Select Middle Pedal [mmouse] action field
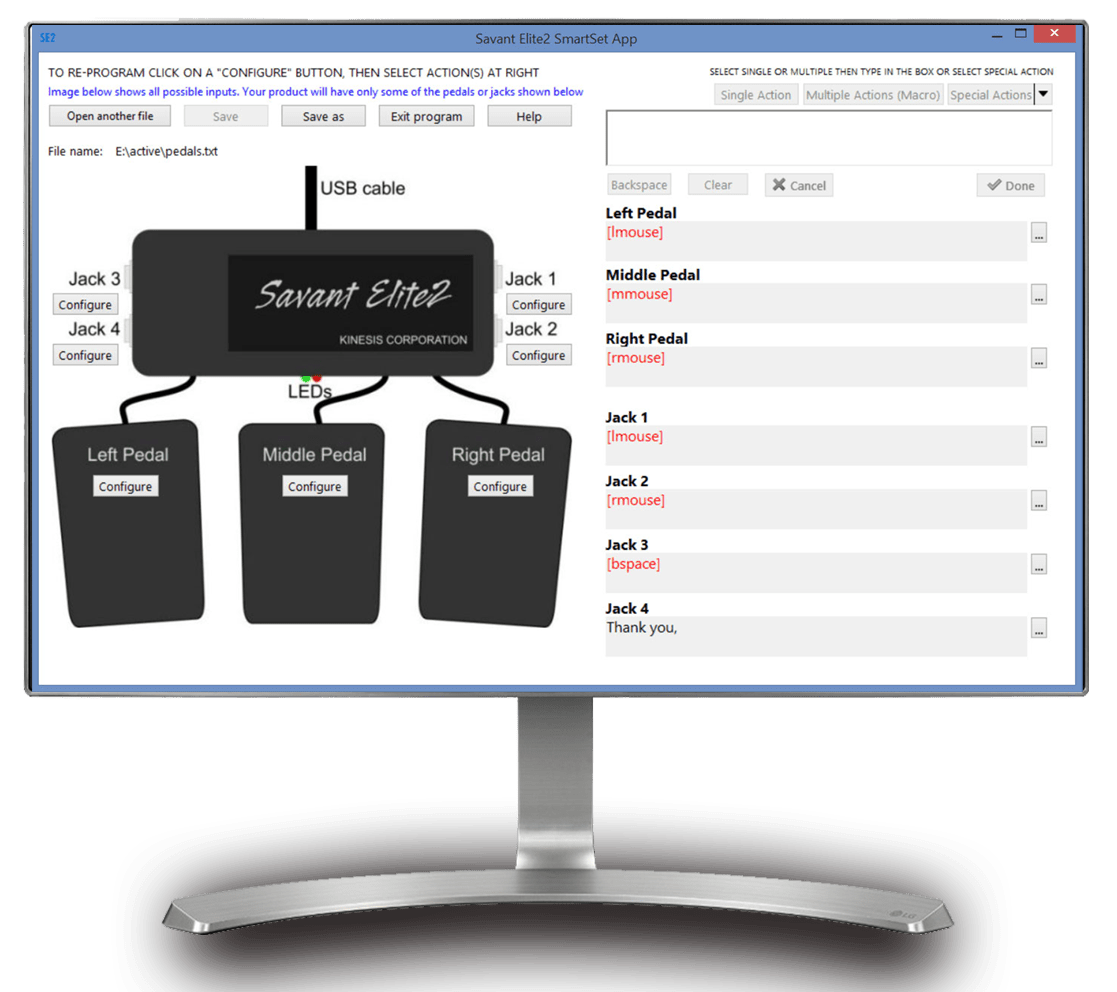The height and width of the screenshot is (992, 1117). tap(816, 303)
